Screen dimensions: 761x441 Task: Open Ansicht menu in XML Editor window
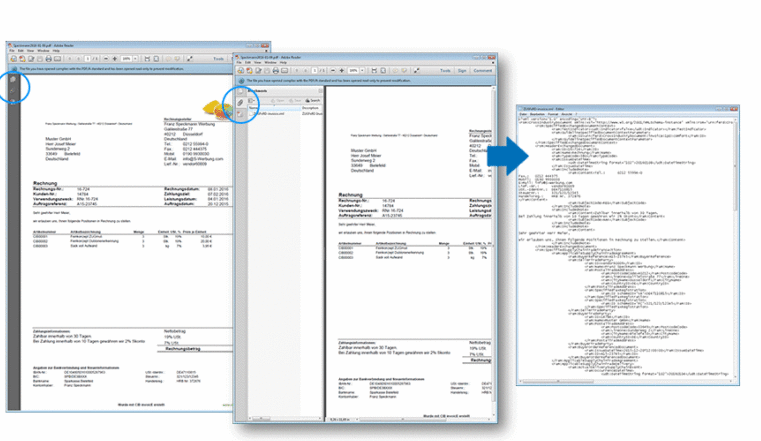click(x=567, y=114)
